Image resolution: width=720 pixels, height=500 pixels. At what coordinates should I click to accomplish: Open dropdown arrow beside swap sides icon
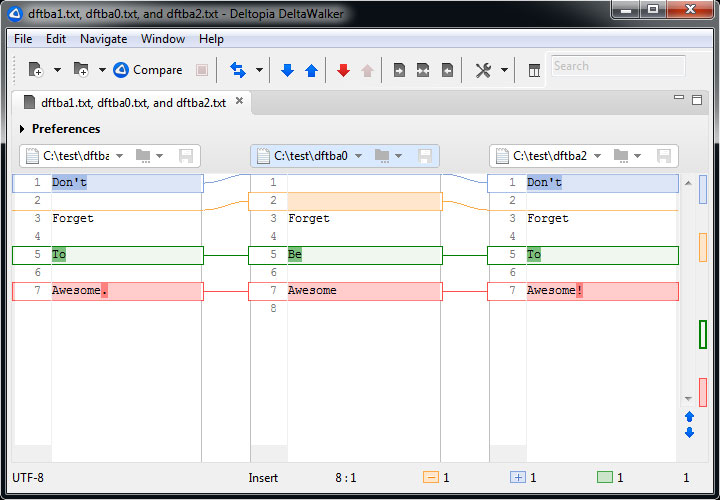point(260,70)
